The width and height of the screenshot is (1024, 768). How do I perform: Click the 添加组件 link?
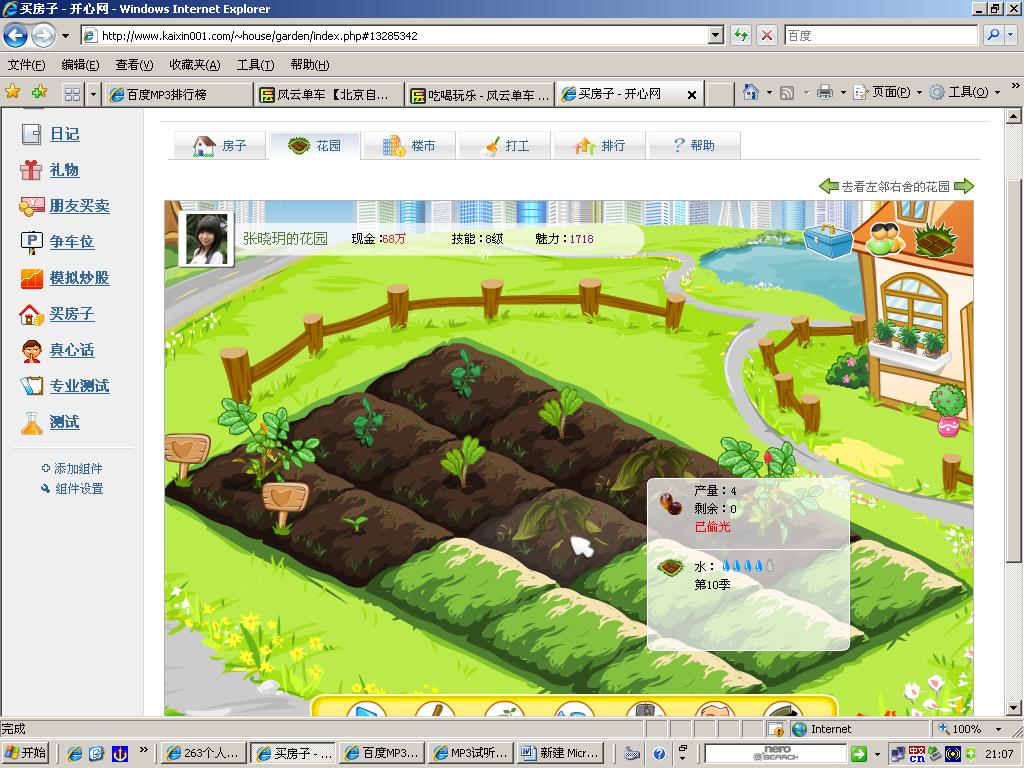78,468
